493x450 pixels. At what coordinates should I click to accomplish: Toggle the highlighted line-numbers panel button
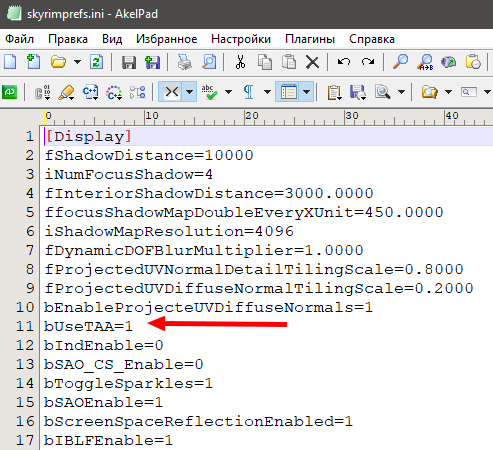pos(289,92)
